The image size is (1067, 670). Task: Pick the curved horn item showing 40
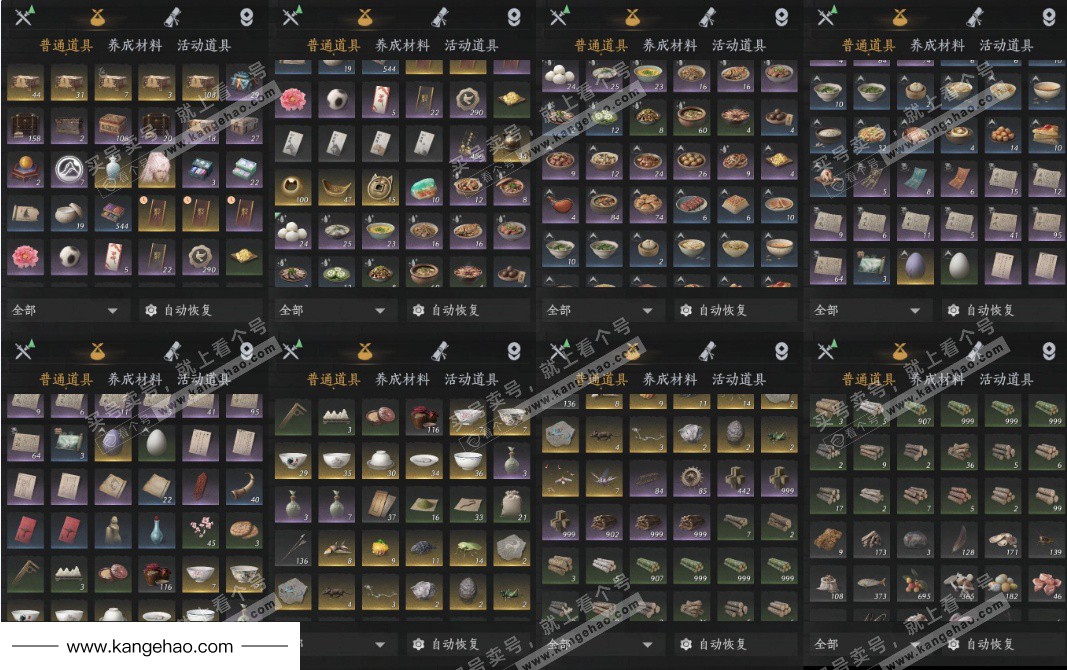(x=244, y=487)
